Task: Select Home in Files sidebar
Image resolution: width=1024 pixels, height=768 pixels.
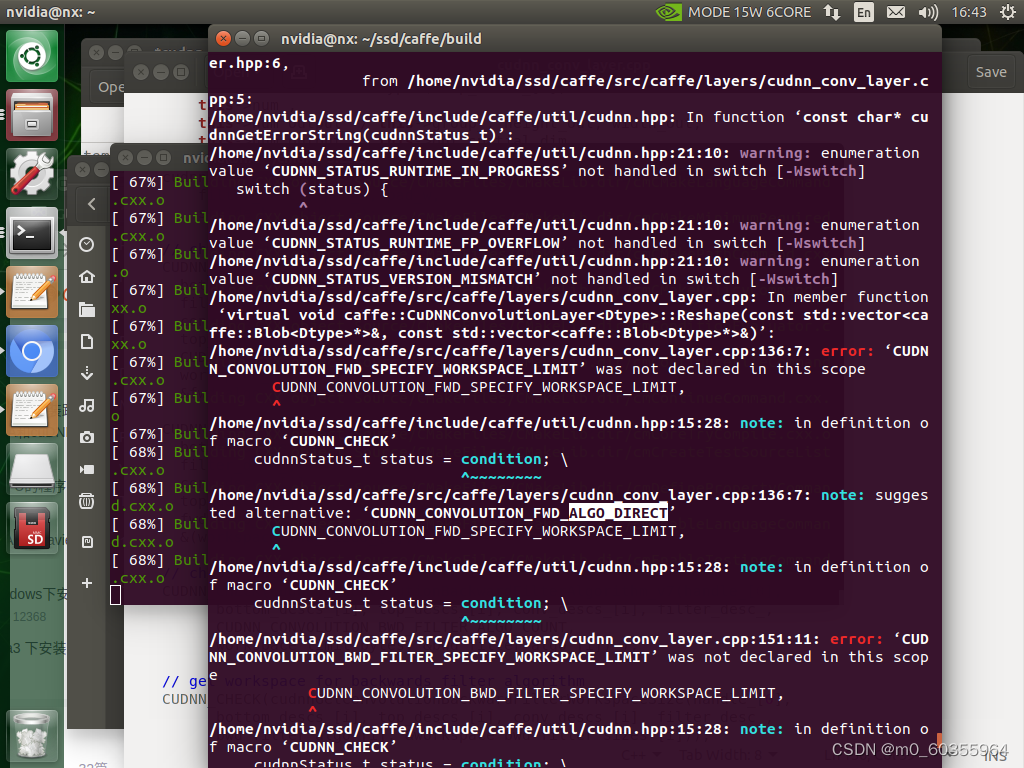Action: coord(87,277)
